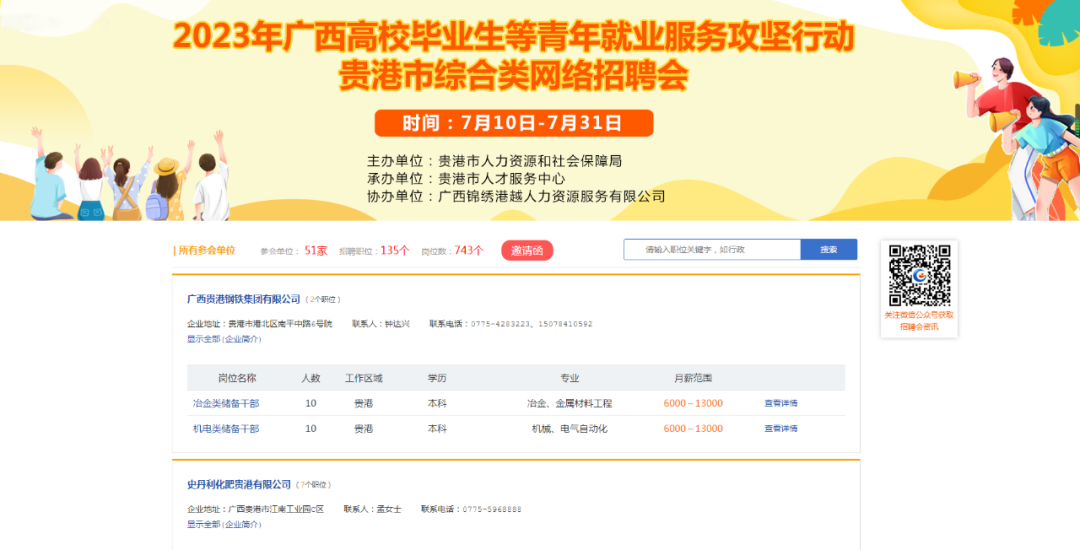This screenshot has width=1080, height=550.
Task: Click the 参会单位 51家 count
Action: [x=294, y=251]
